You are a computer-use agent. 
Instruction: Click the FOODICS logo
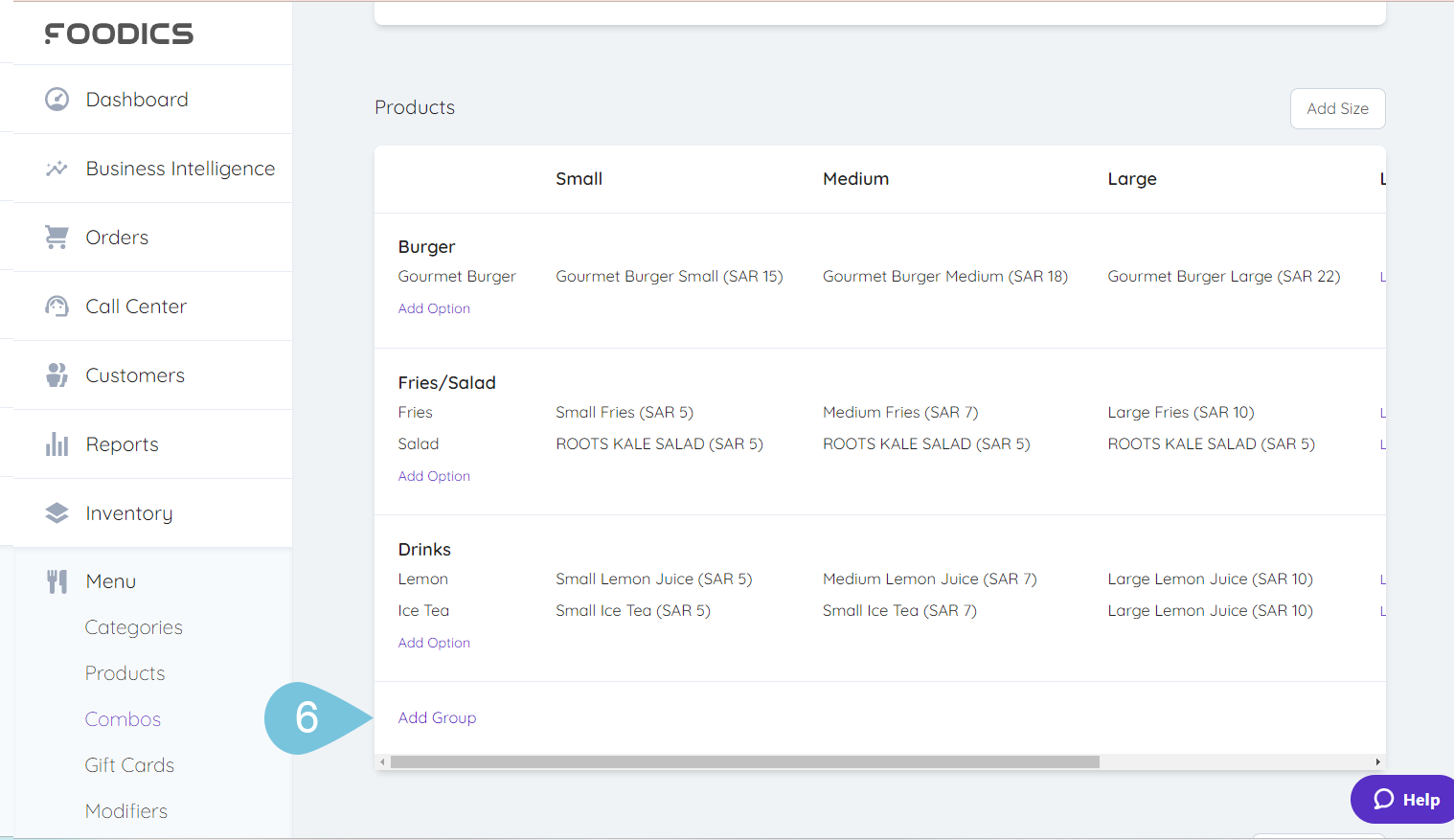coord(119,34)
